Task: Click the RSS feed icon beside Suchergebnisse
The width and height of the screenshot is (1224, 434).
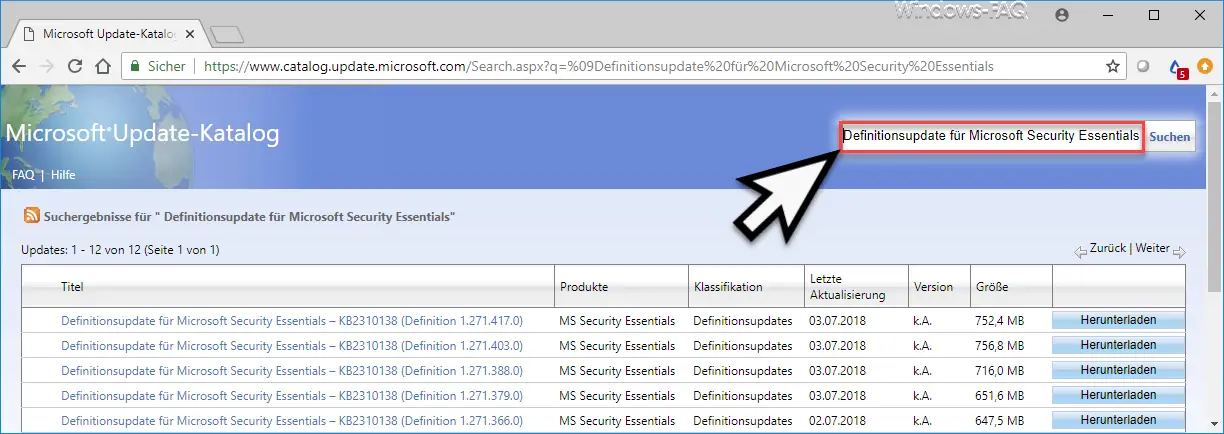Action: pos(32,216)
